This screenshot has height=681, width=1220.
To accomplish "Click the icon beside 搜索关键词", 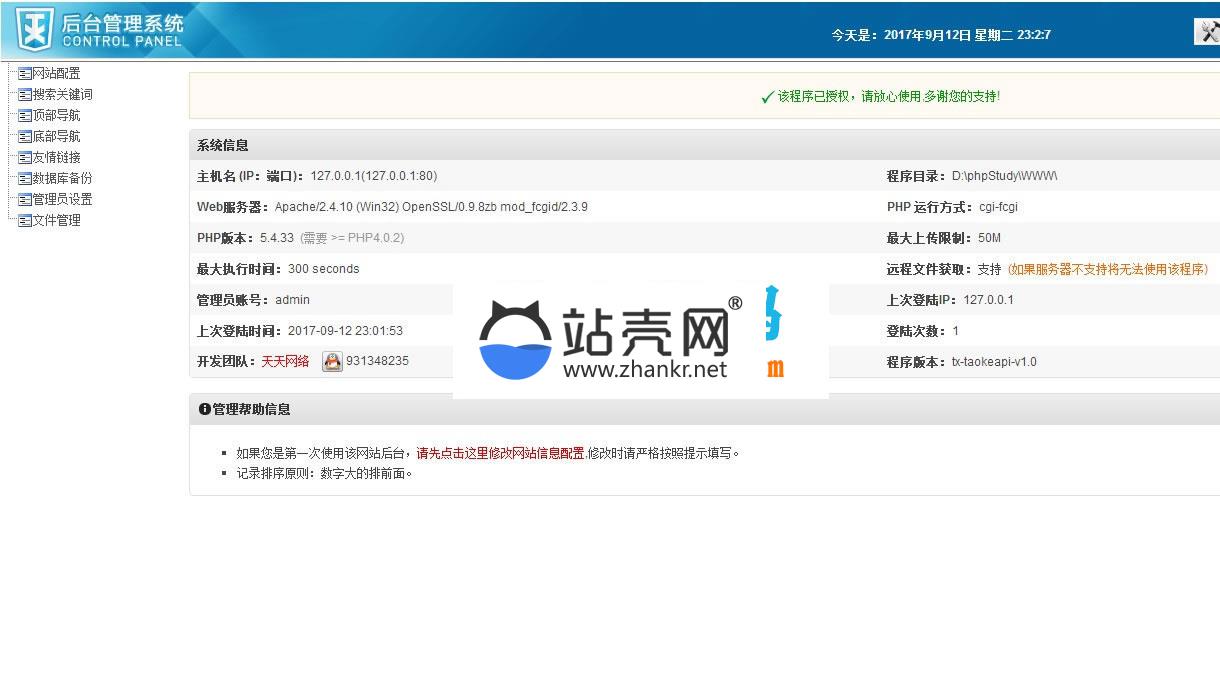I will point(24,94).
